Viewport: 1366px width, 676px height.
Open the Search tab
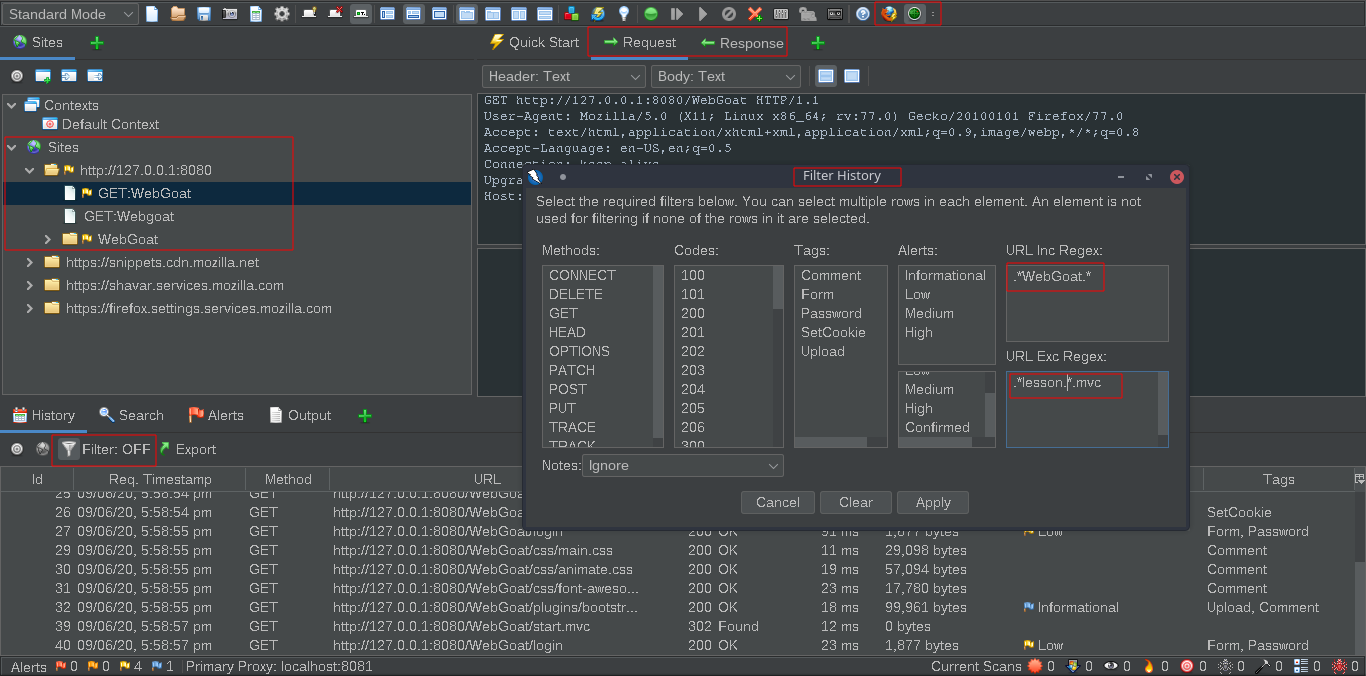click(131, 415)
